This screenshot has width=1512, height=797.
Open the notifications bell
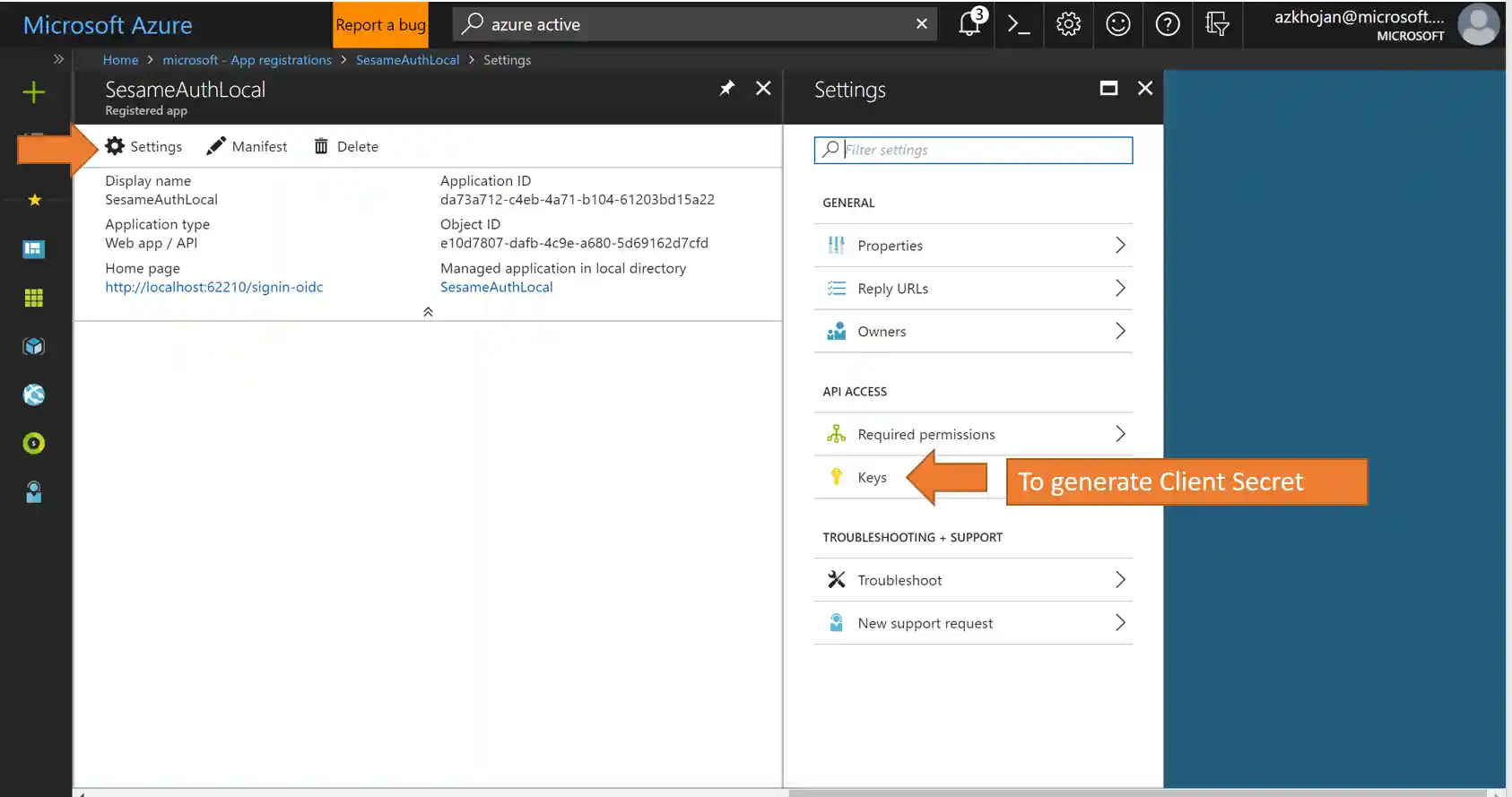[969, 23]
